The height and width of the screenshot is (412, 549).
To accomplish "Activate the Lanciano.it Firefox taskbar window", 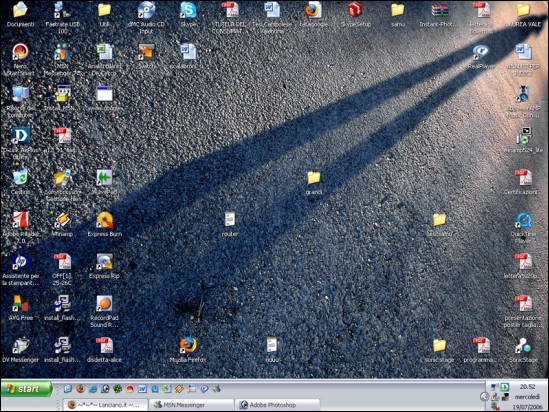I will pyautogui.click(x=105, y=405).
